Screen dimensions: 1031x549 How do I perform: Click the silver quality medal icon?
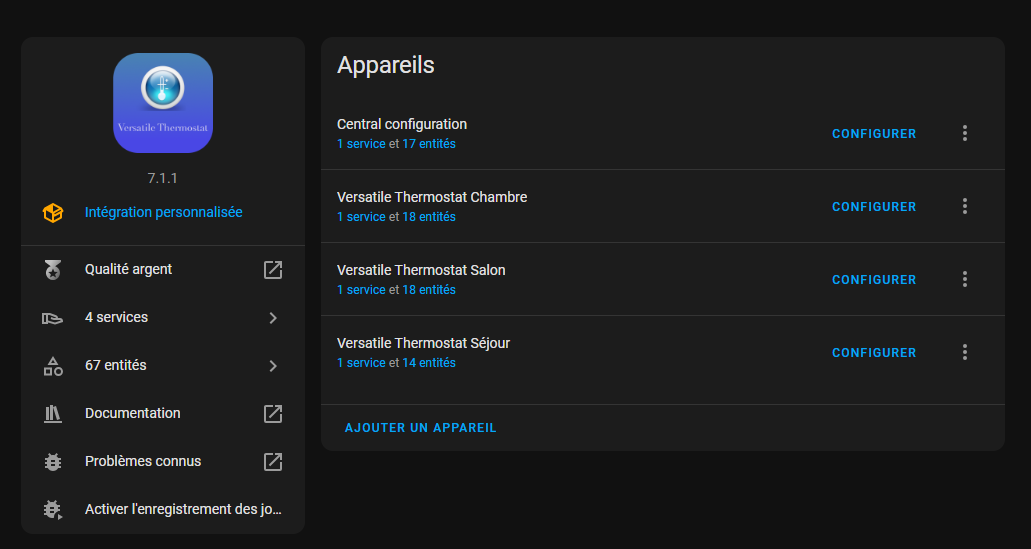(x=53, y=270)
